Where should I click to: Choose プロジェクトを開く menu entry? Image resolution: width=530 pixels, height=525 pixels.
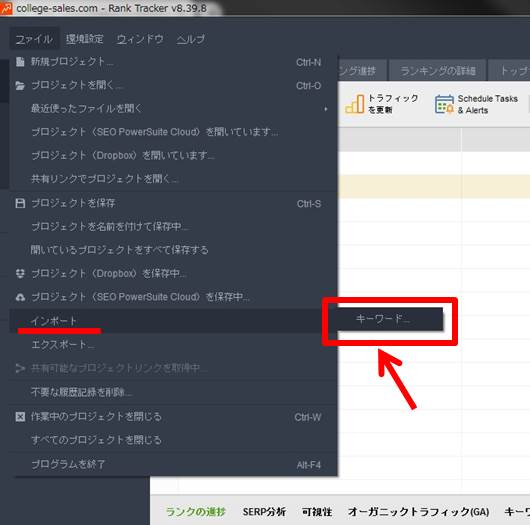click(x=173, y=85)
